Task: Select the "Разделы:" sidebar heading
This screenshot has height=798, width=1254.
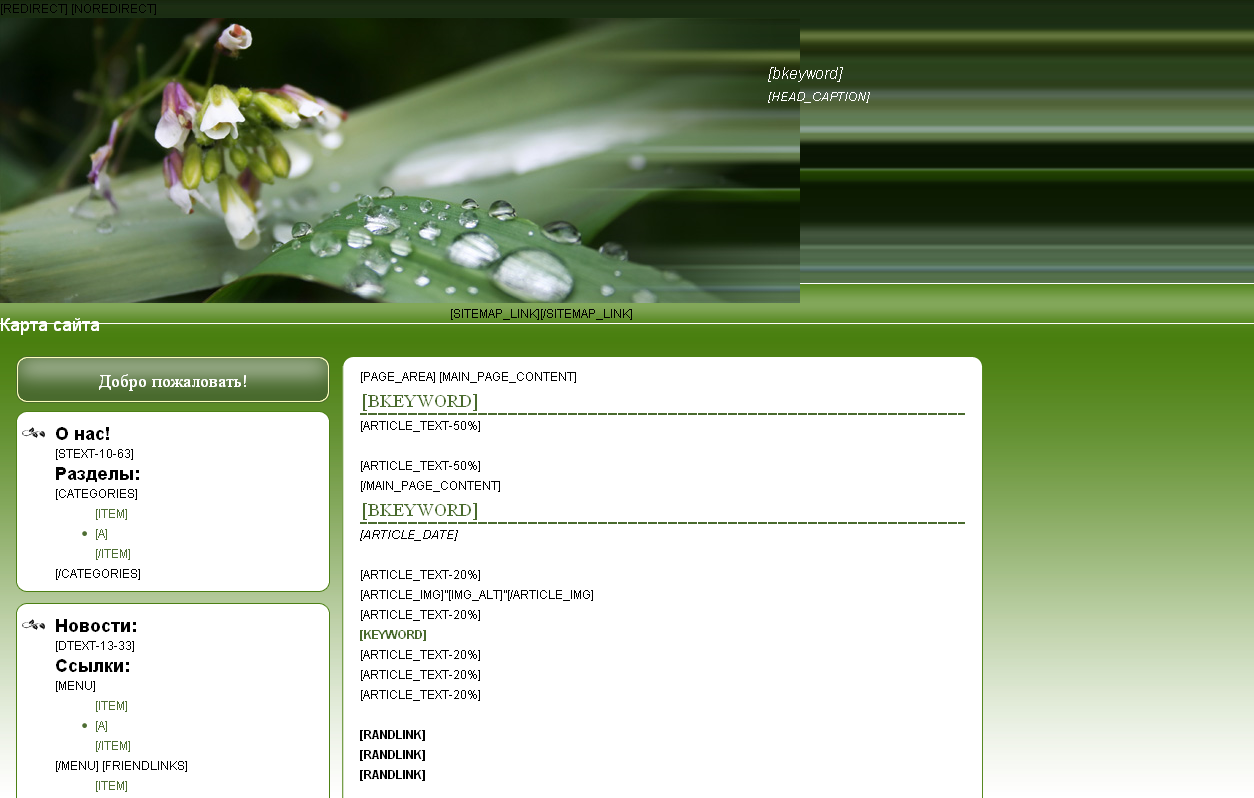Action: point(97,474)
